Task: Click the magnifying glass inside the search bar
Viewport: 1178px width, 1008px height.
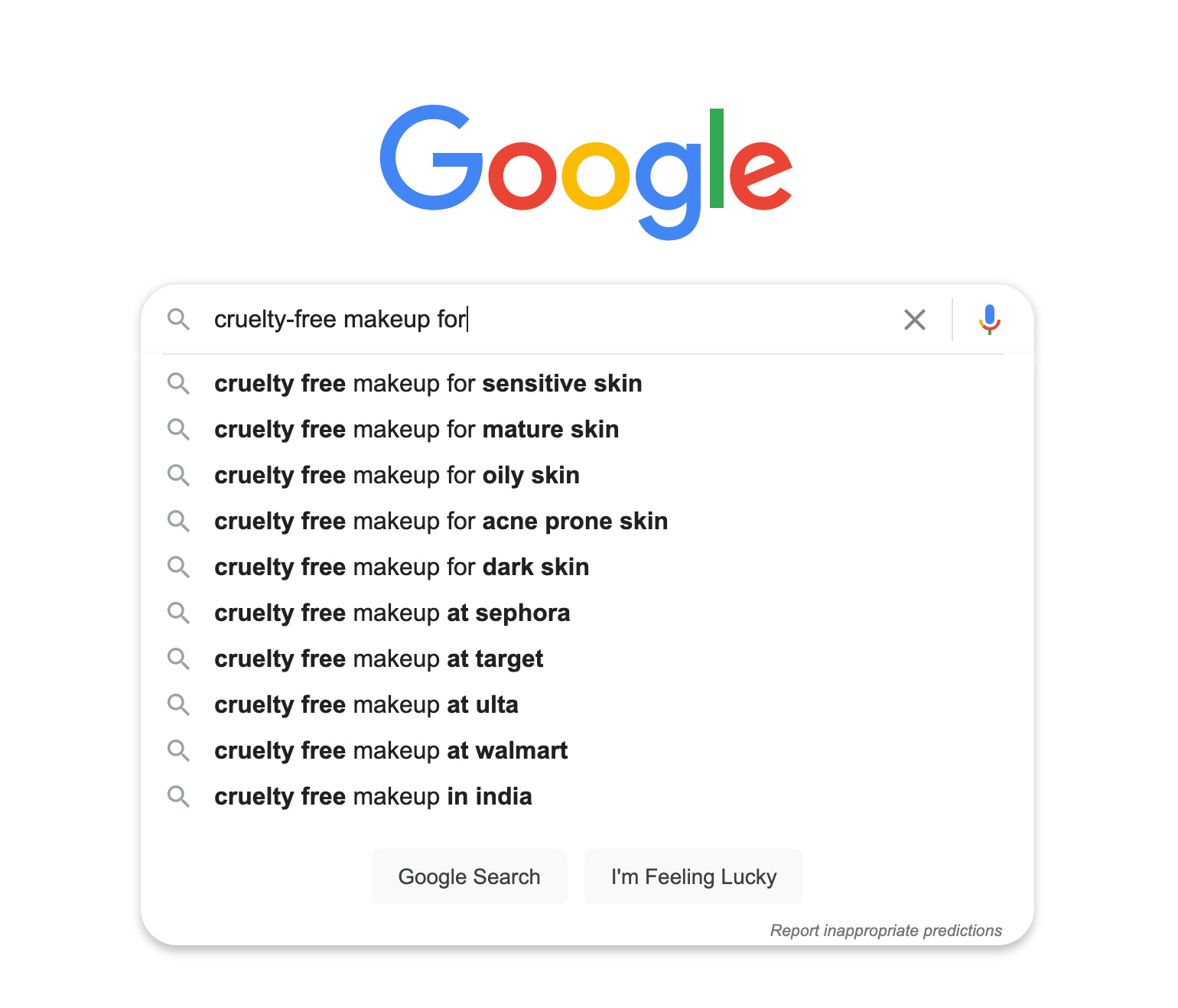Action: [179, 320]
